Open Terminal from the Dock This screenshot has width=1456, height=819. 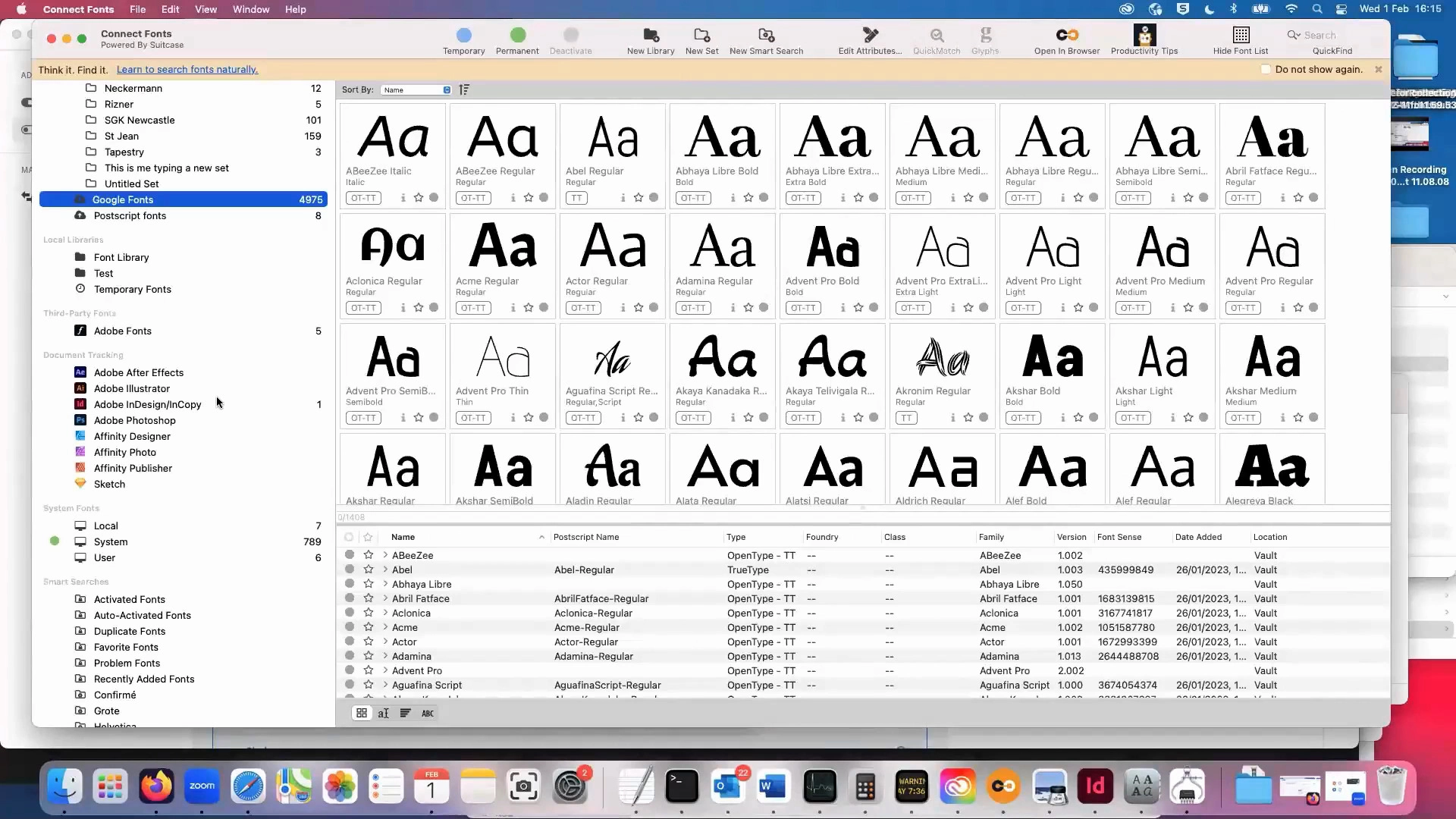(682, 786)
